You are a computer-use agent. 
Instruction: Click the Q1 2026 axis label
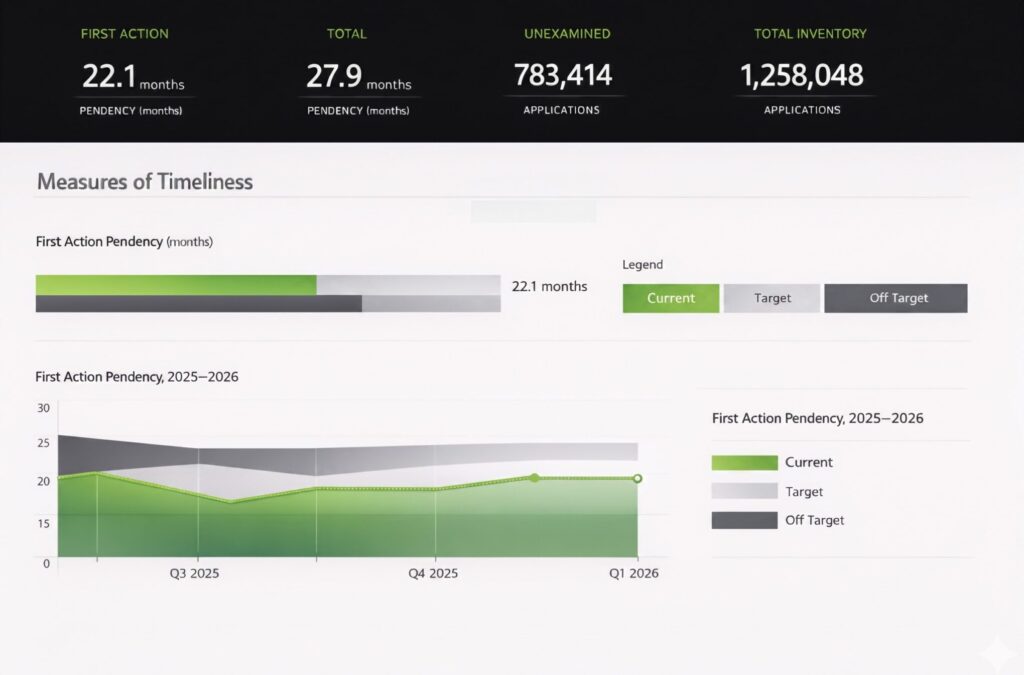click(634, 574)
